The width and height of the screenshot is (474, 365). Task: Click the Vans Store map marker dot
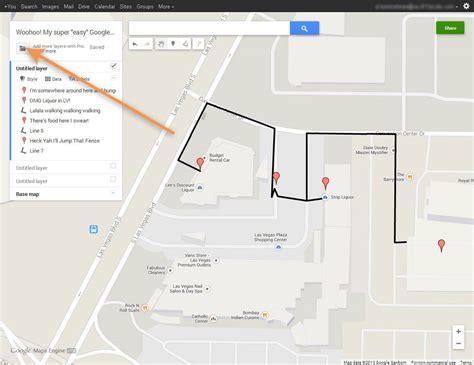[216, 260]
